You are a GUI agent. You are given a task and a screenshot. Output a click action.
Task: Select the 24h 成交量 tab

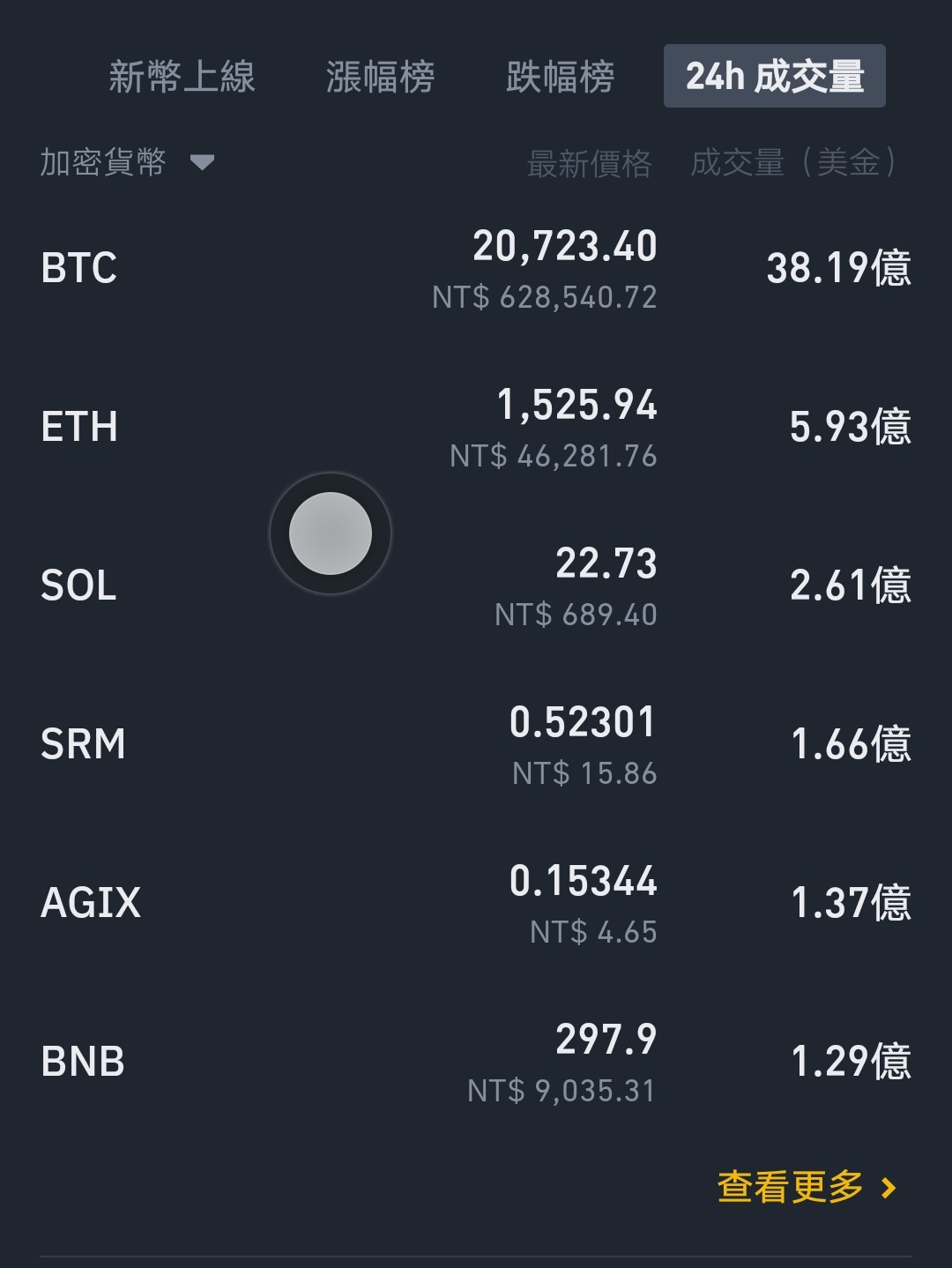click(x=775, y=76)
